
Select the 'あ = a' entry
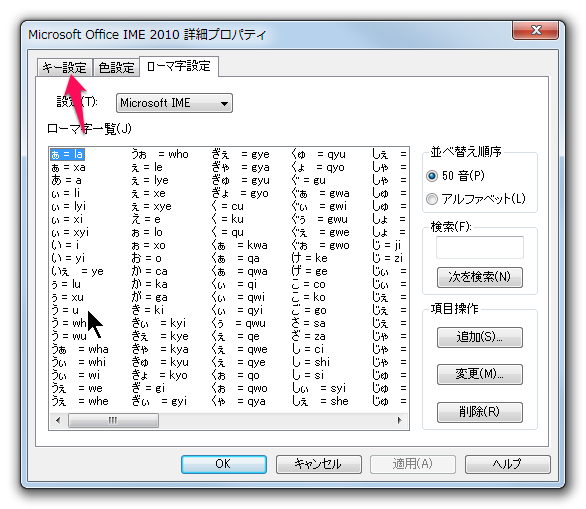click(x=66, y=181)
